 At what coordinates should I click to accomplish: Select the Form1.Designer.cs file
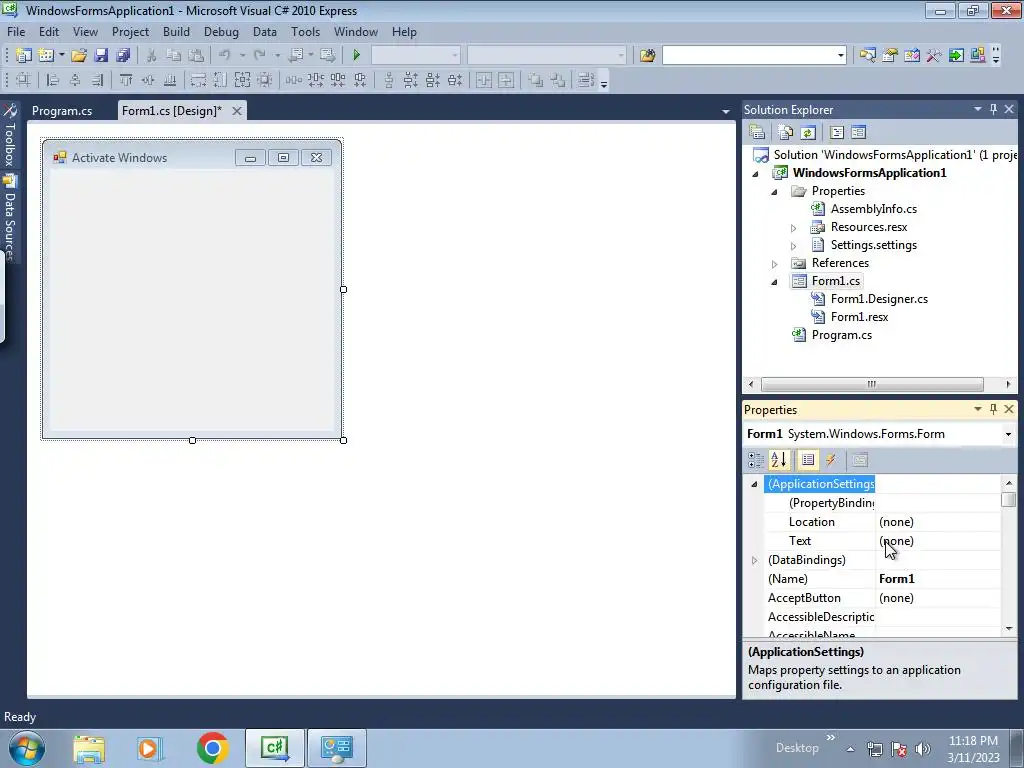tap(879, 299)
